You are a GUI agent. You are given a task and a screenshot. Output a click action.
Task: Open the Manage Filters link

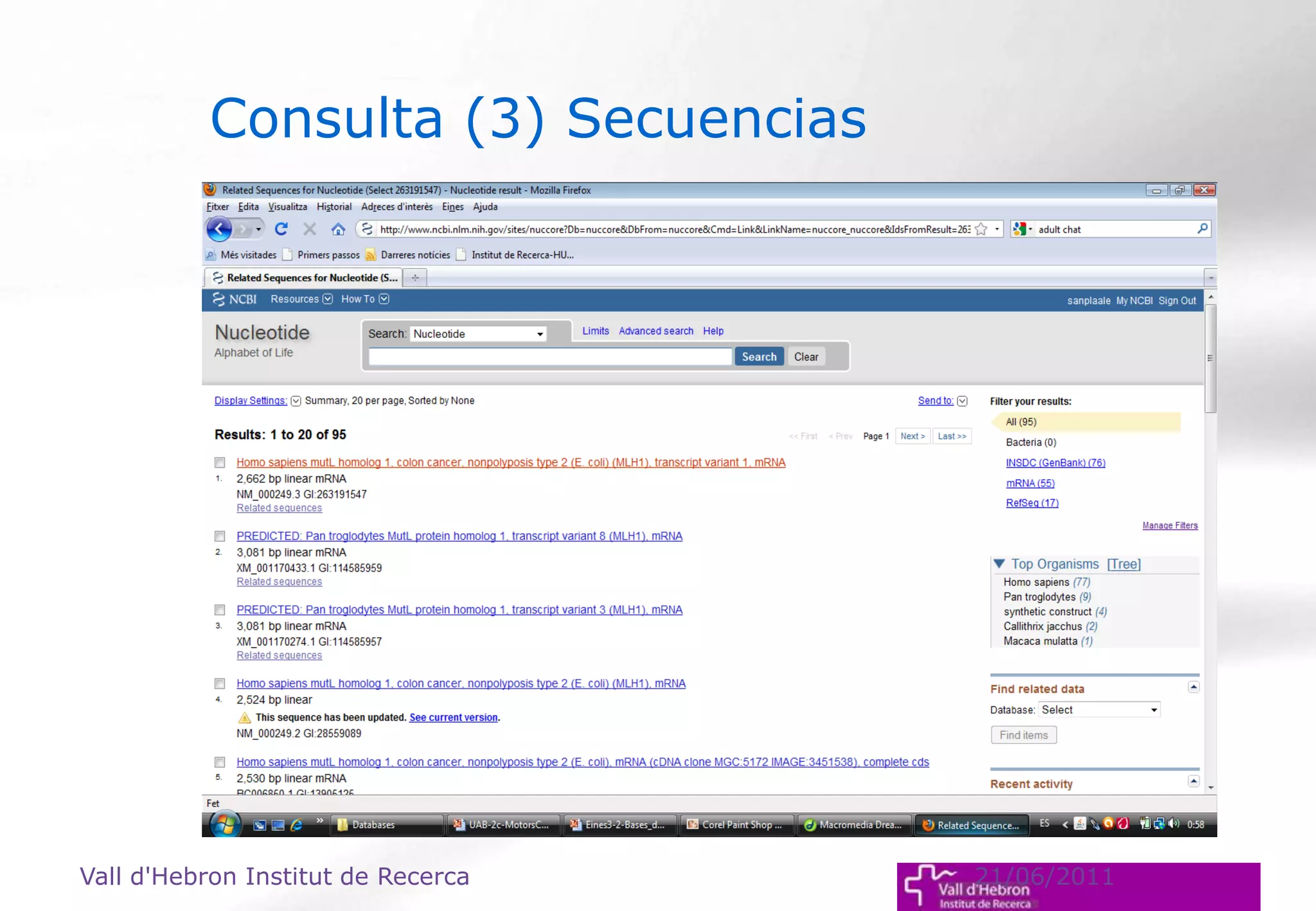pyautogui.click(x=1169, y=526)
